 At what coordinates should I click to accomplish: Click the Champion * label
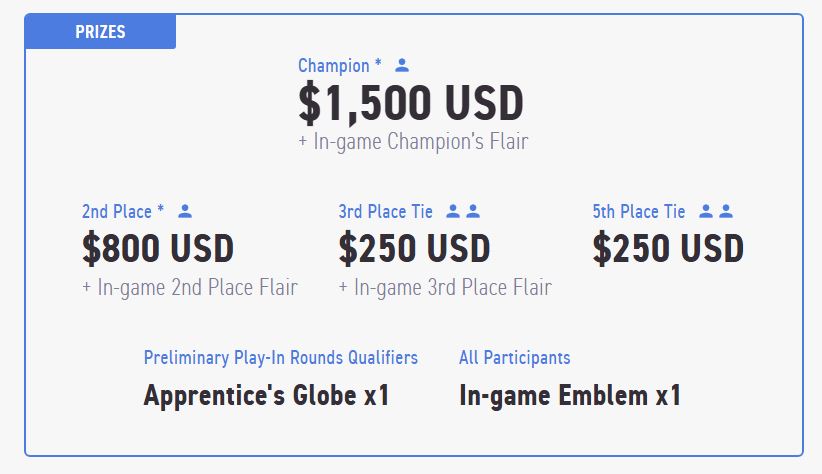click(340, 66)
